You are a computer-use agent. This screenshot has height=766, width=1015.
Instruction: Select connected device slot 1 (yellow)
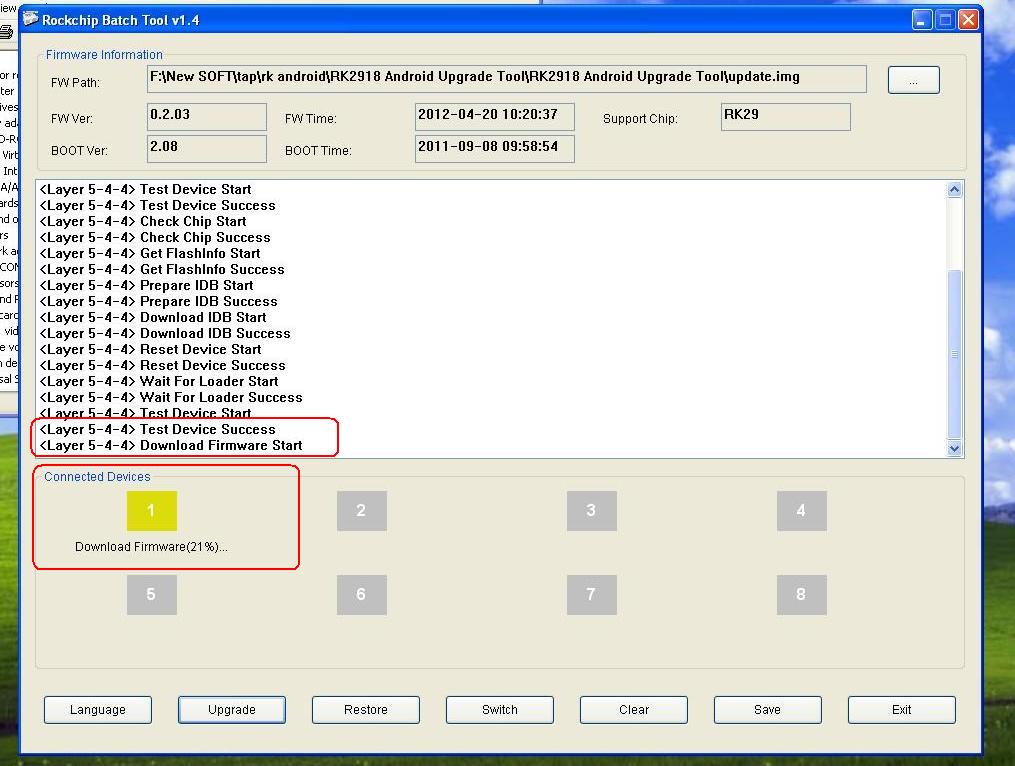coord(151,510)
